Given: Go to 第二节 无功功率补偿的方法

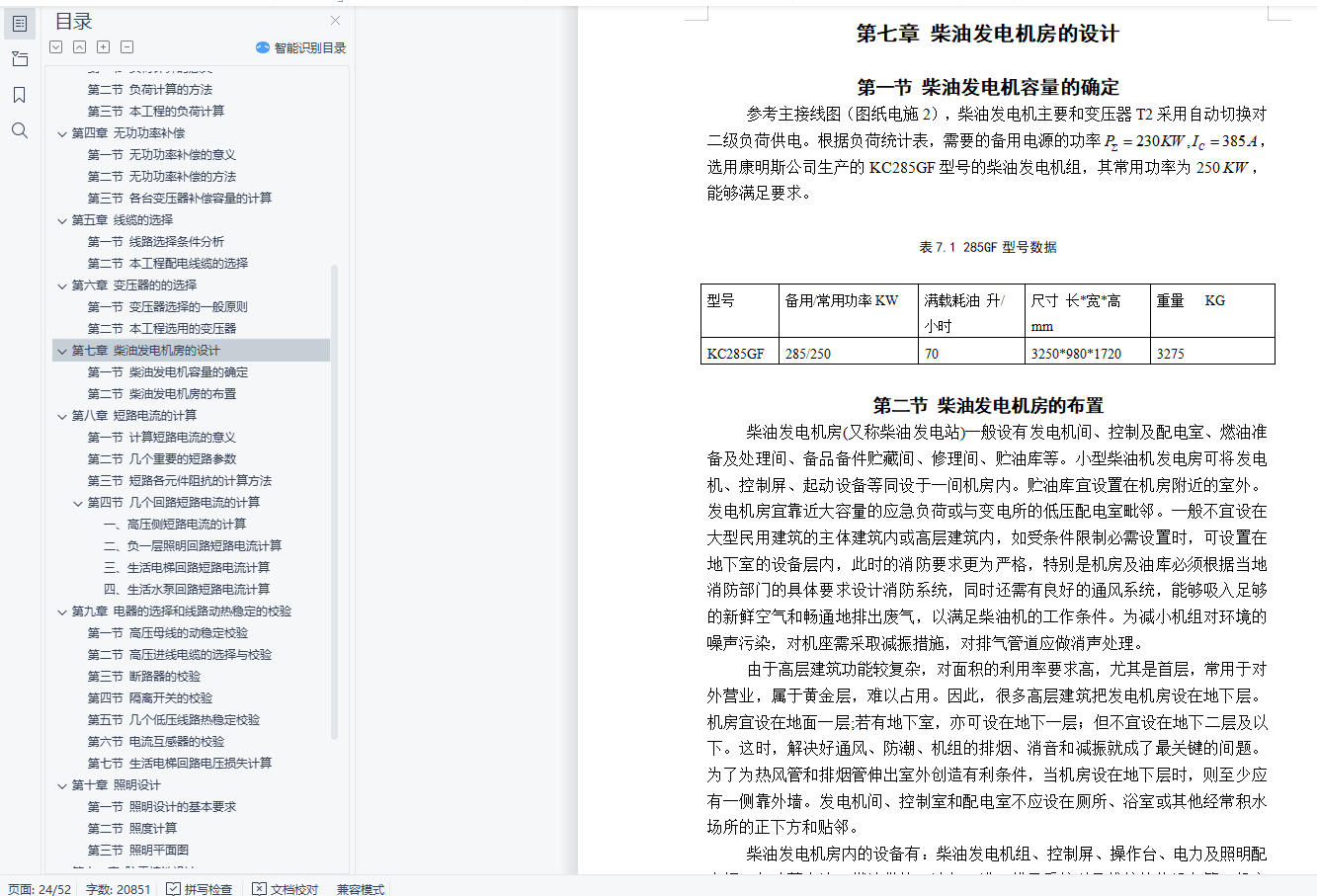Looking at the screenshot, I should [x=162, y=177].
